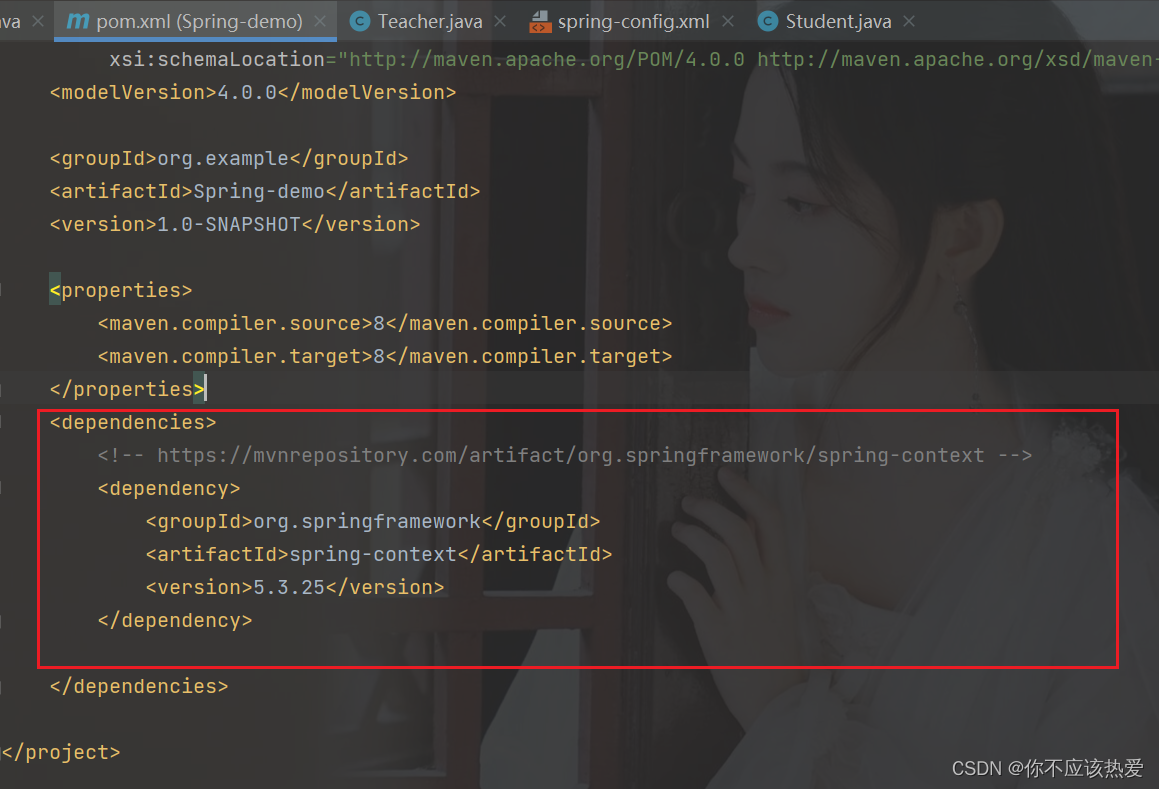Viewport: 1159px width, 789px height.
Task: Click the Maven icon on pom.xml tab
Action: (78, 21)
